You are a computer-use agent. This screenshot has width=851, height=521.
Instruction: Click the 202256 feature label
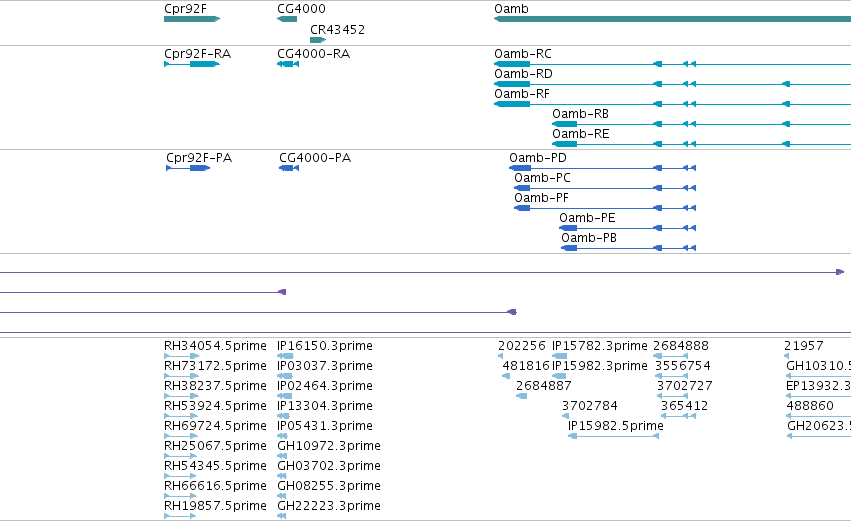(x=522, y=346)
